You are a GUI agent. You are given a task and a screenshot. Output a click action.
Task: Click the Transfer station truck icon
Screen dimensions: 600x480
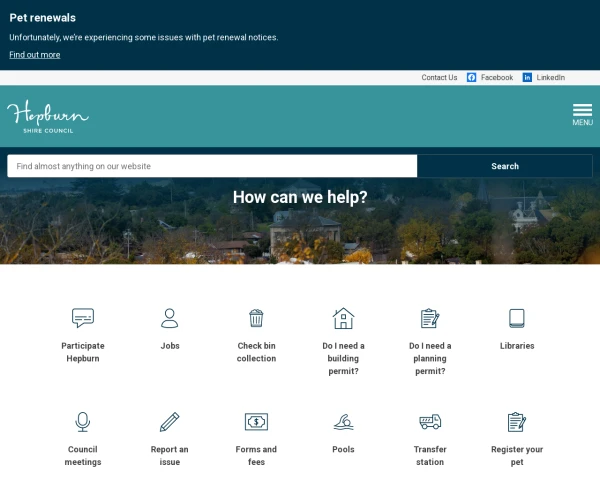pos(430,422)
